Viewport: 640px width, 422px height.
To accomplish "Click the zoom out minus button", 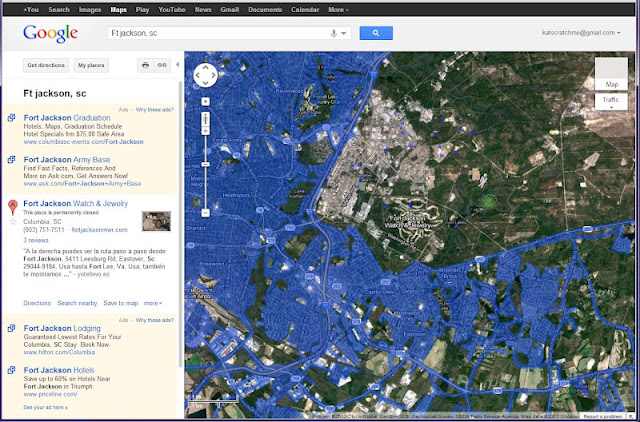I will pyautogui.click(x=205, y=213).
